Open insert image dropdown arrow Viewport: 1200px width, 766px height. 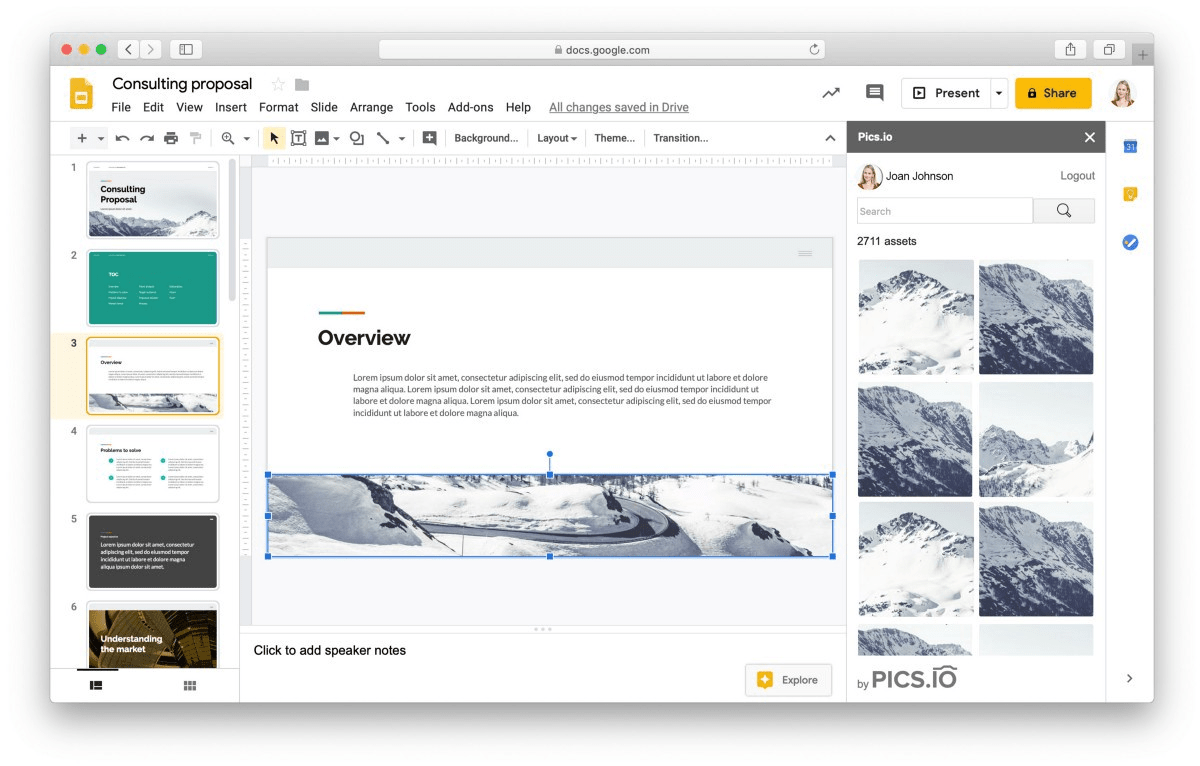[336, 139]
